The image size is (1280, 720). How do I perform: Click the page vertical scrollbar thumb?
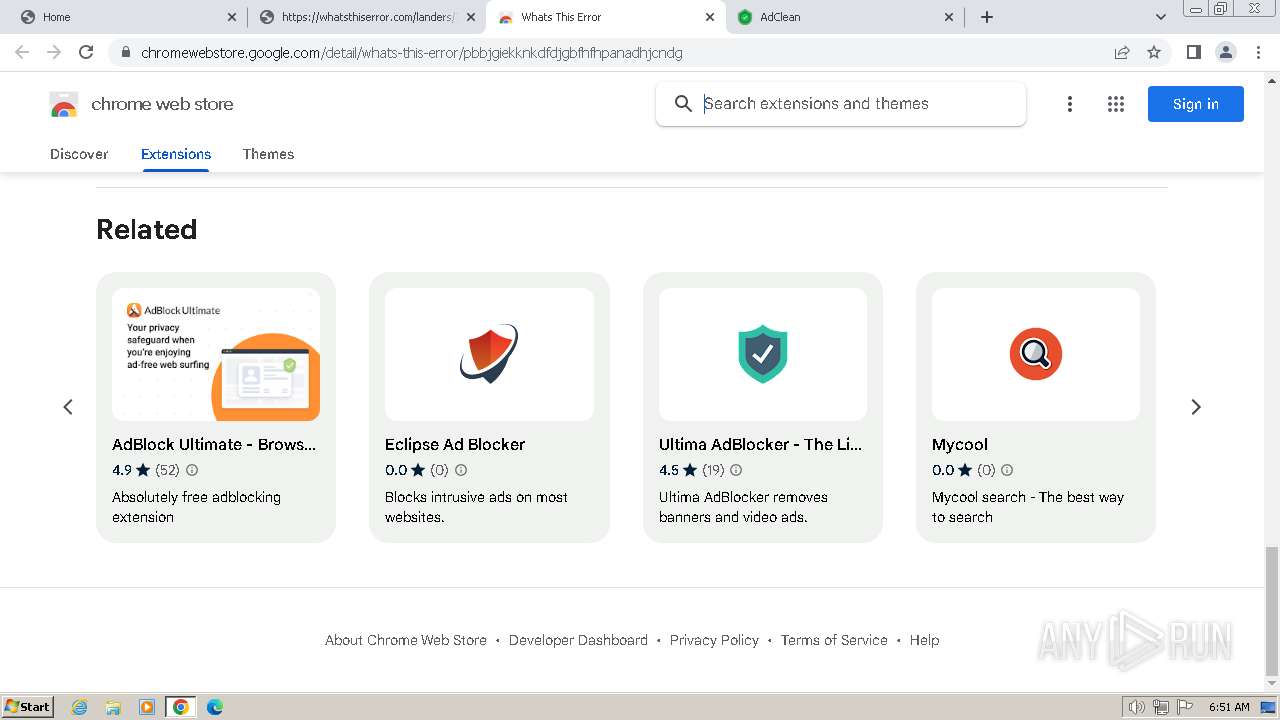tap(1271, 611)
